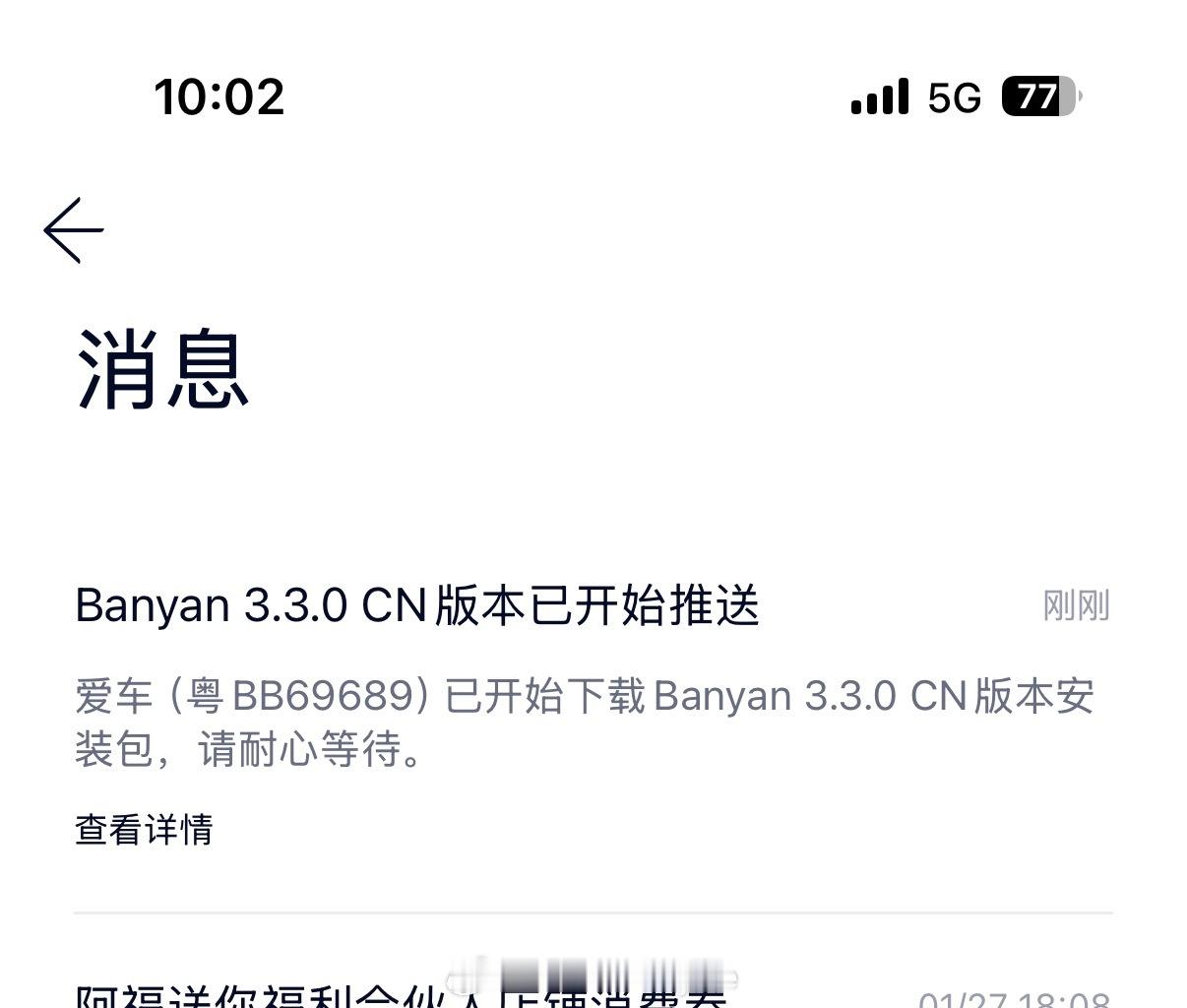The height and width of the screenshot is (1008, 1187).
Task: Tap the 爱车 word in message body
Action: point(113,696)
